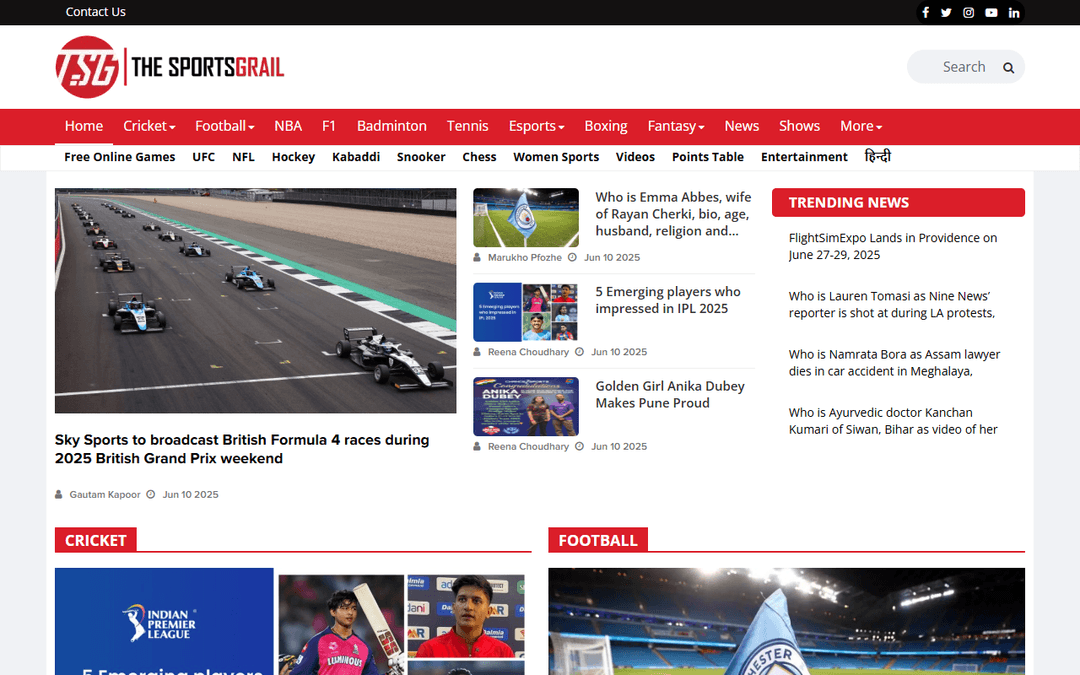This screenshot has height=675, width=1080.
Task: Open the Boxing menu item
Action: point(606,126)
